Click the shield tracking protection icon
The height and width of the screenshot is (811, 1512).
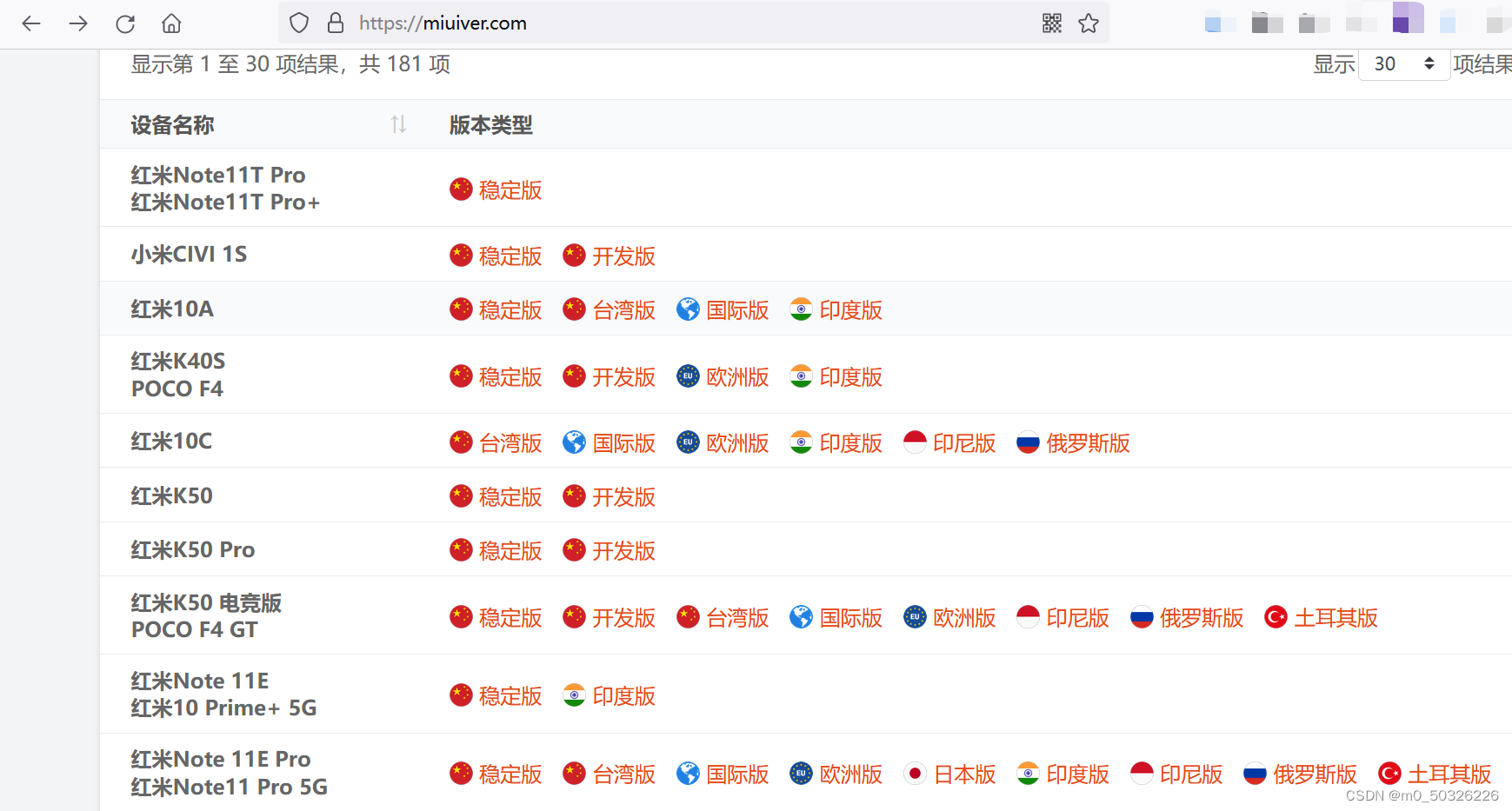299,23
